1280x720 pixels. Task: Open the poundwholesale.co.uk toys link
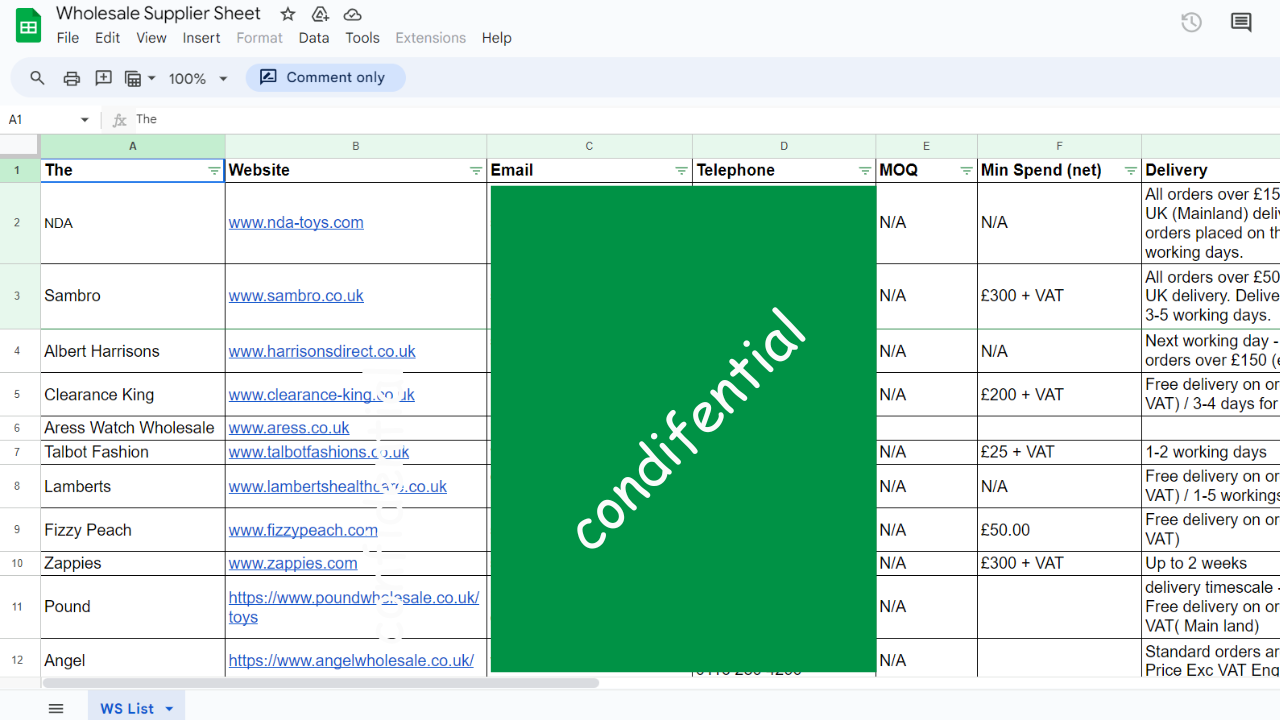coord(354,607)
